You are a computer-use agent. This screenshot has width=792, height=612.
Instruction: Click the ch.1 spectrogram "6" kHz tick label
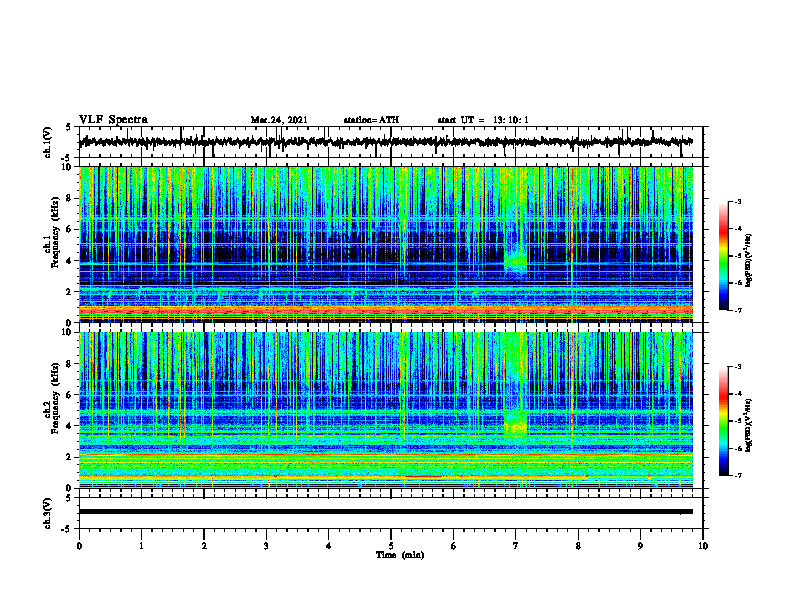69,229
